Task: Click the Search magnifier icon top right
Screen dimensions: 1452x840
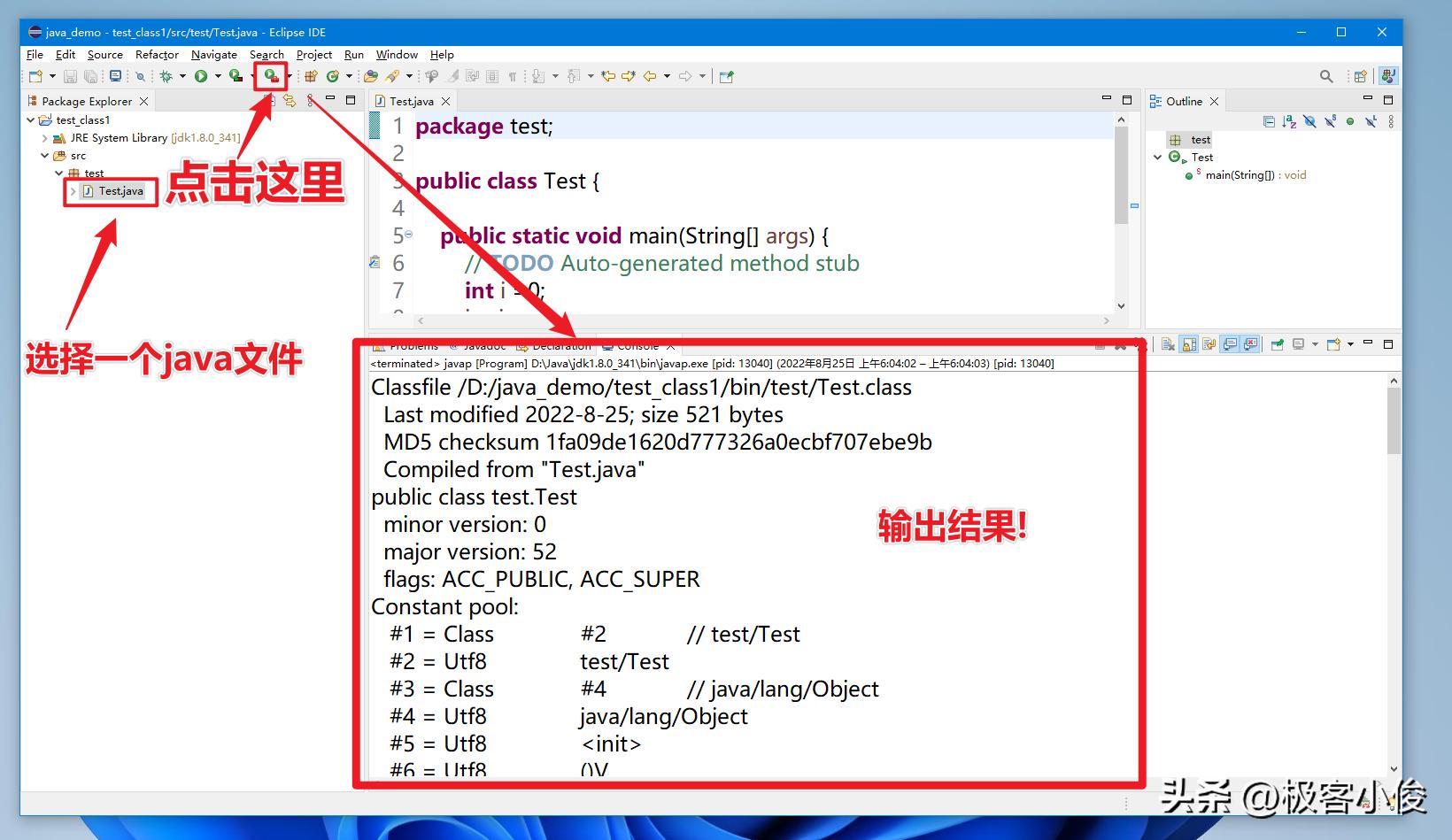Action: point(1325,75)
